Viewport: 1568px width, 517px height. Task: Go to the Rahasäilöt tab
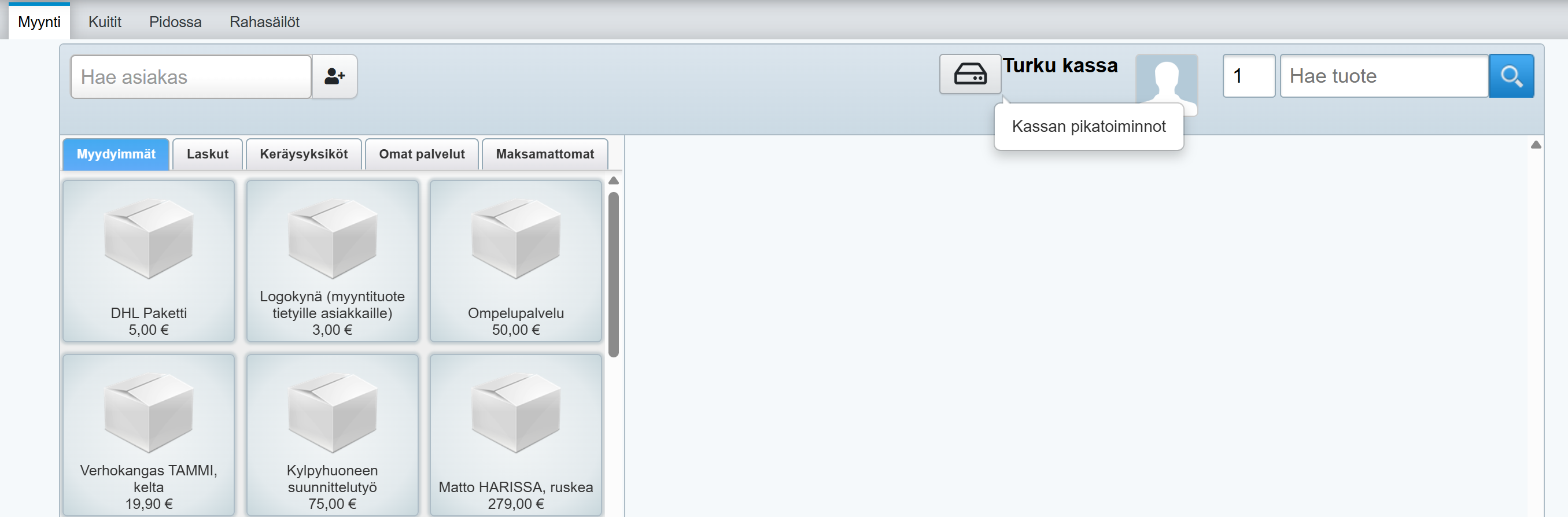pos(264,22)
